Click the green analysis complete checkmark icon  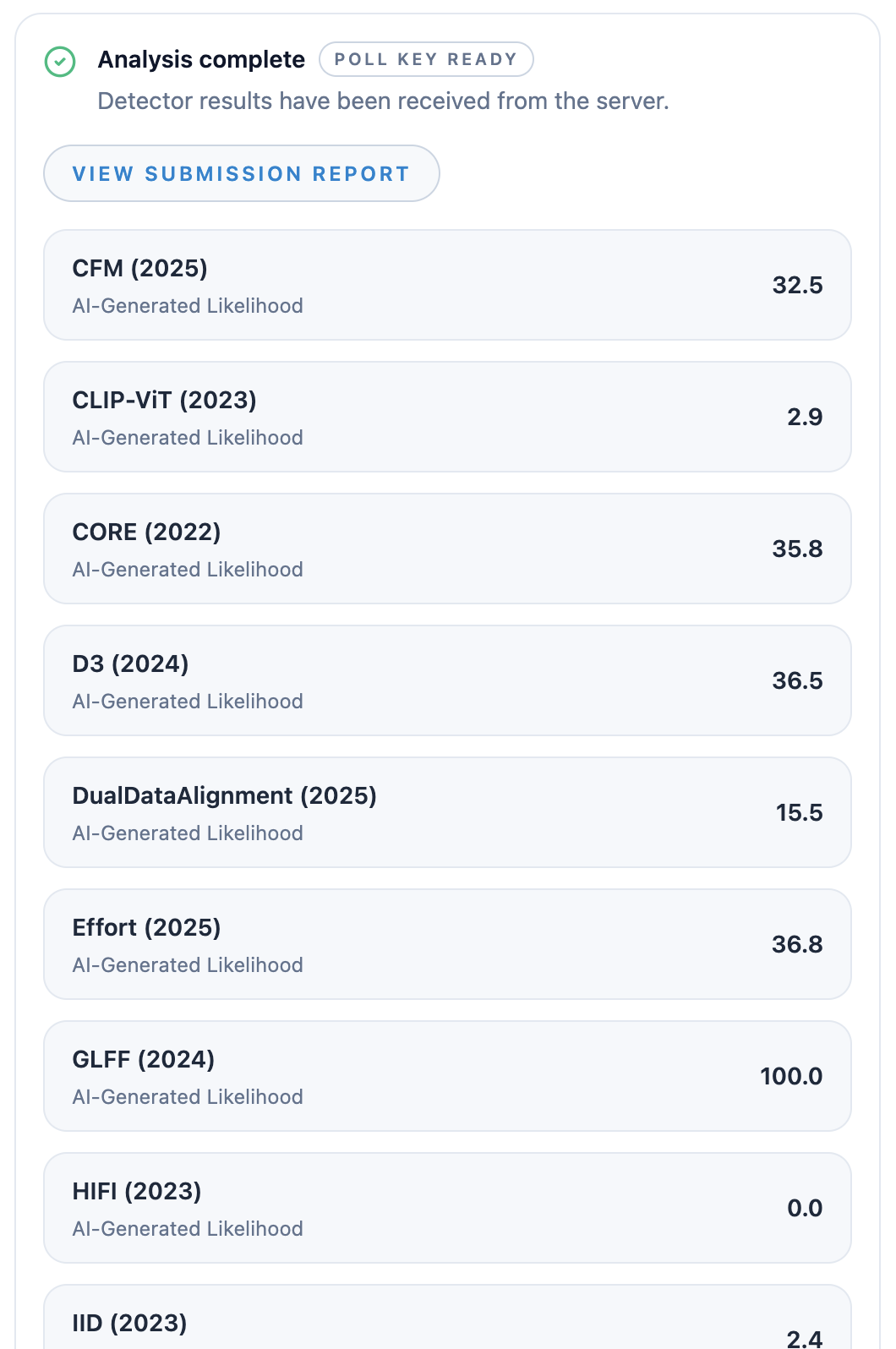point(60,62)
